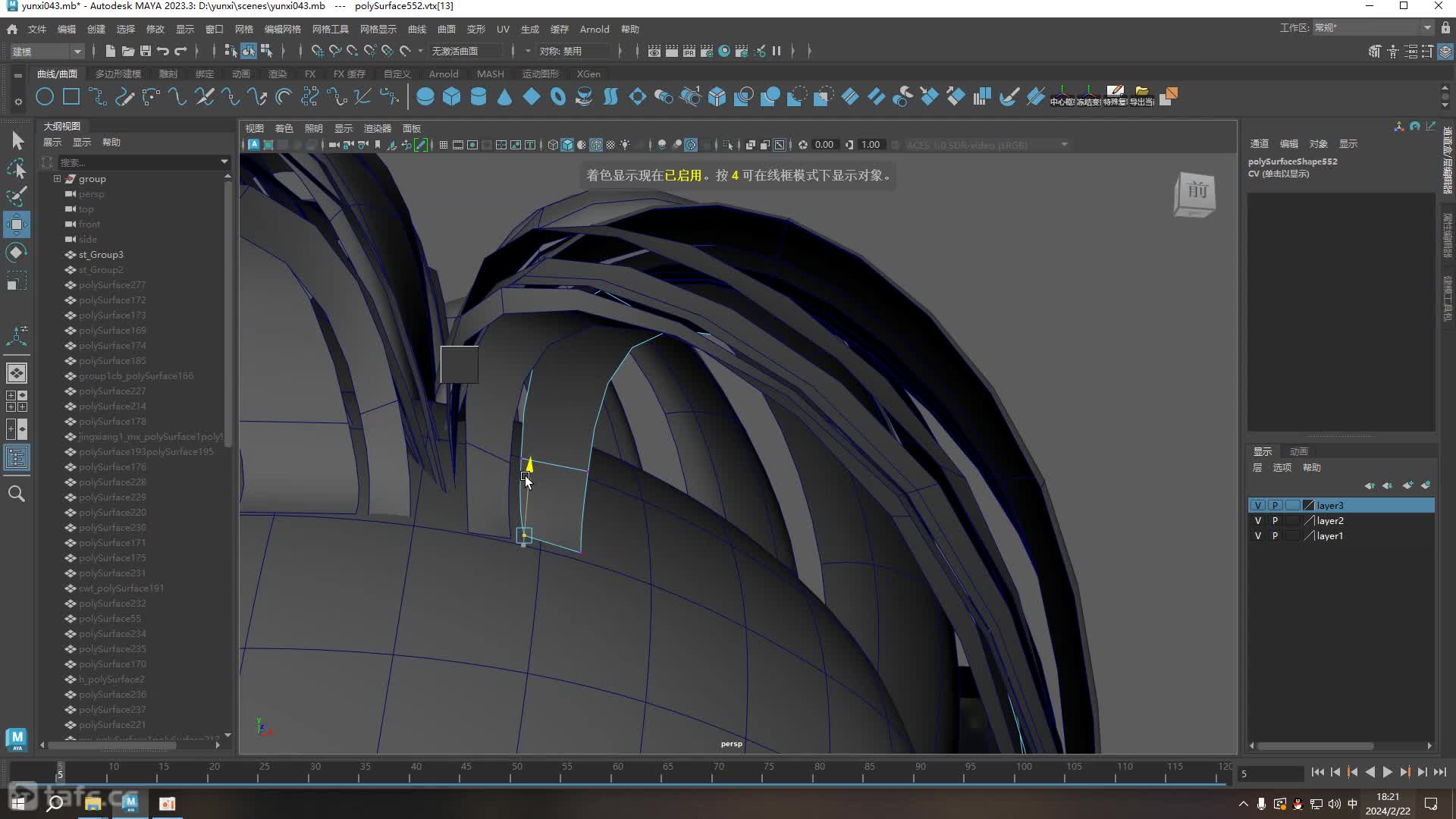Create a NURBS cylinder from shelf
Viewport: 1456px width, 819px height.
(x=479, y=96)
